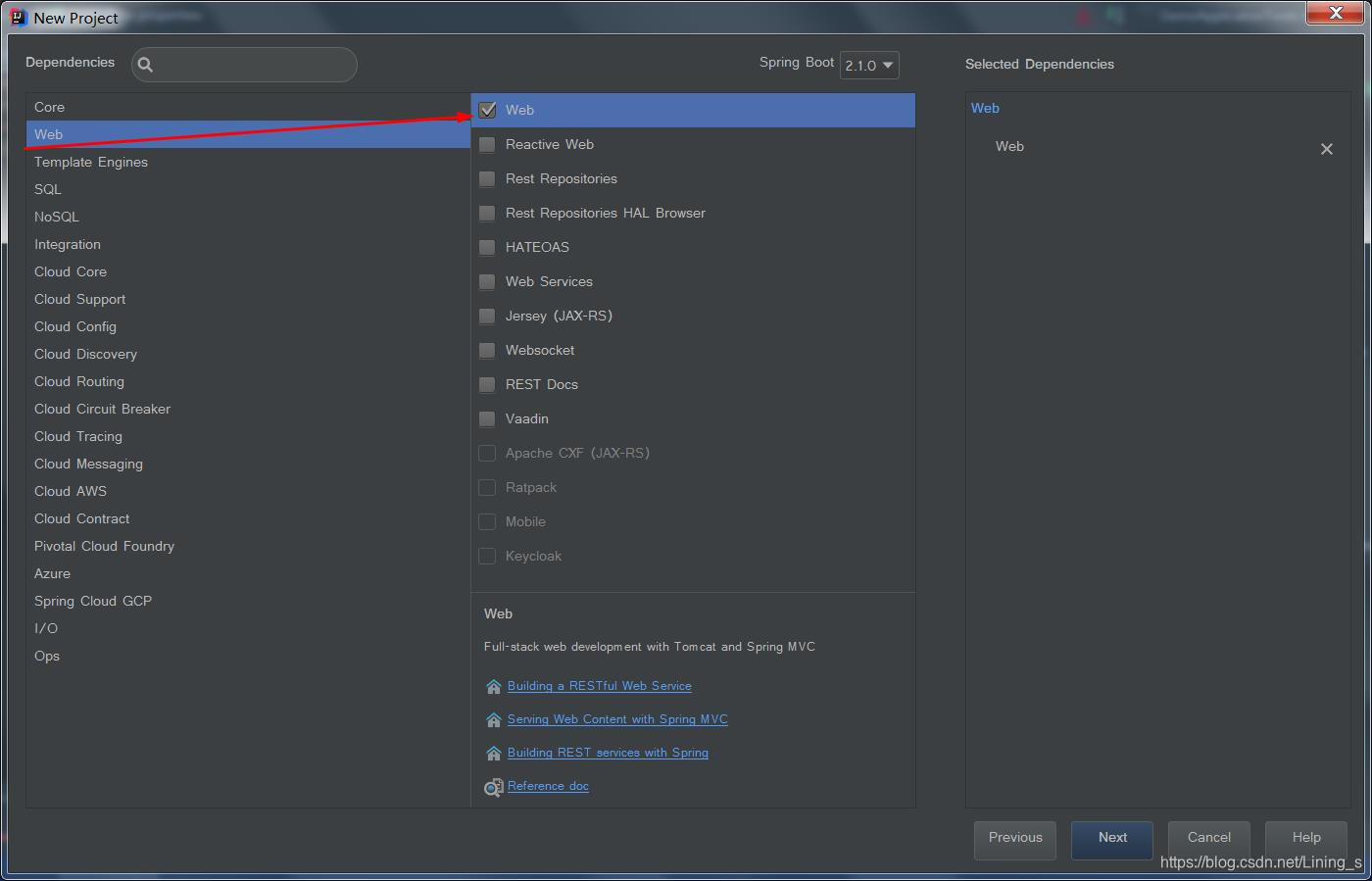The height and width of the screenshot is (881, 1372).
Task: Open the I/O category
Action: tap(248, 628)
